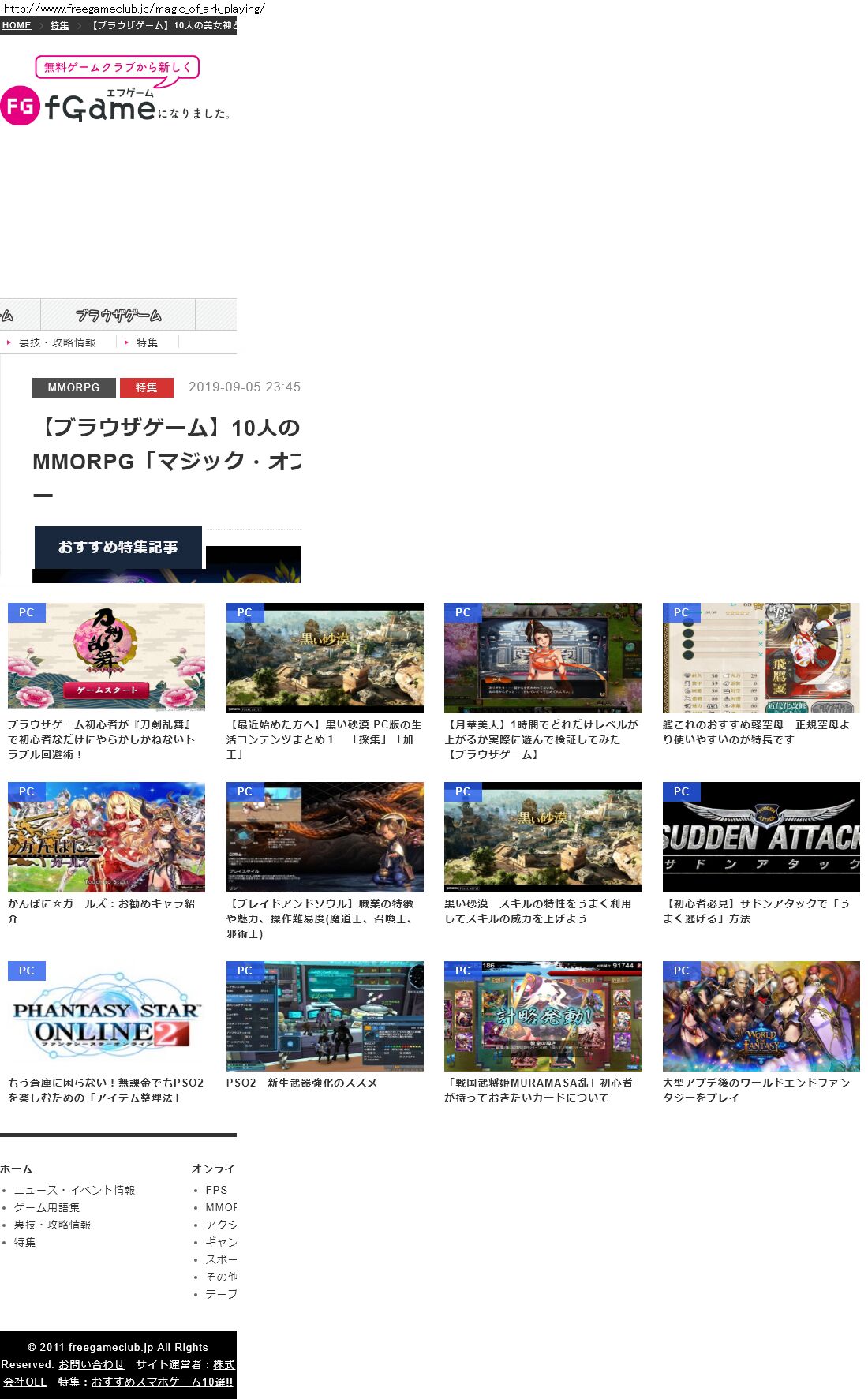
Task: Click the MMORPG category tag
Action: point(73,387)
